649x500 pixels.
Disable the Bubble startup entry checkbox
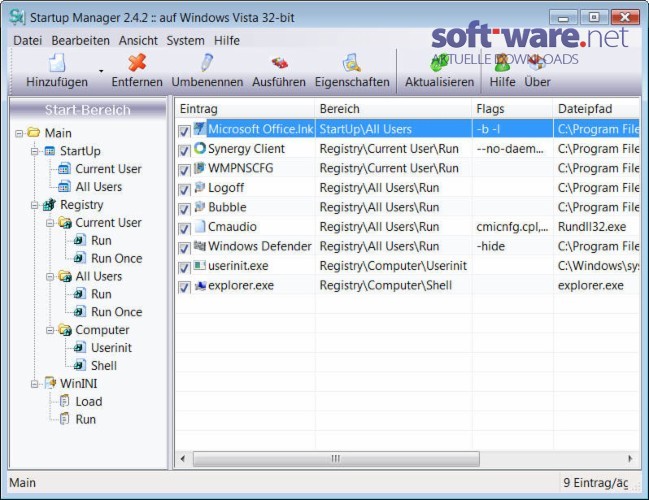(x=184, y=209)
